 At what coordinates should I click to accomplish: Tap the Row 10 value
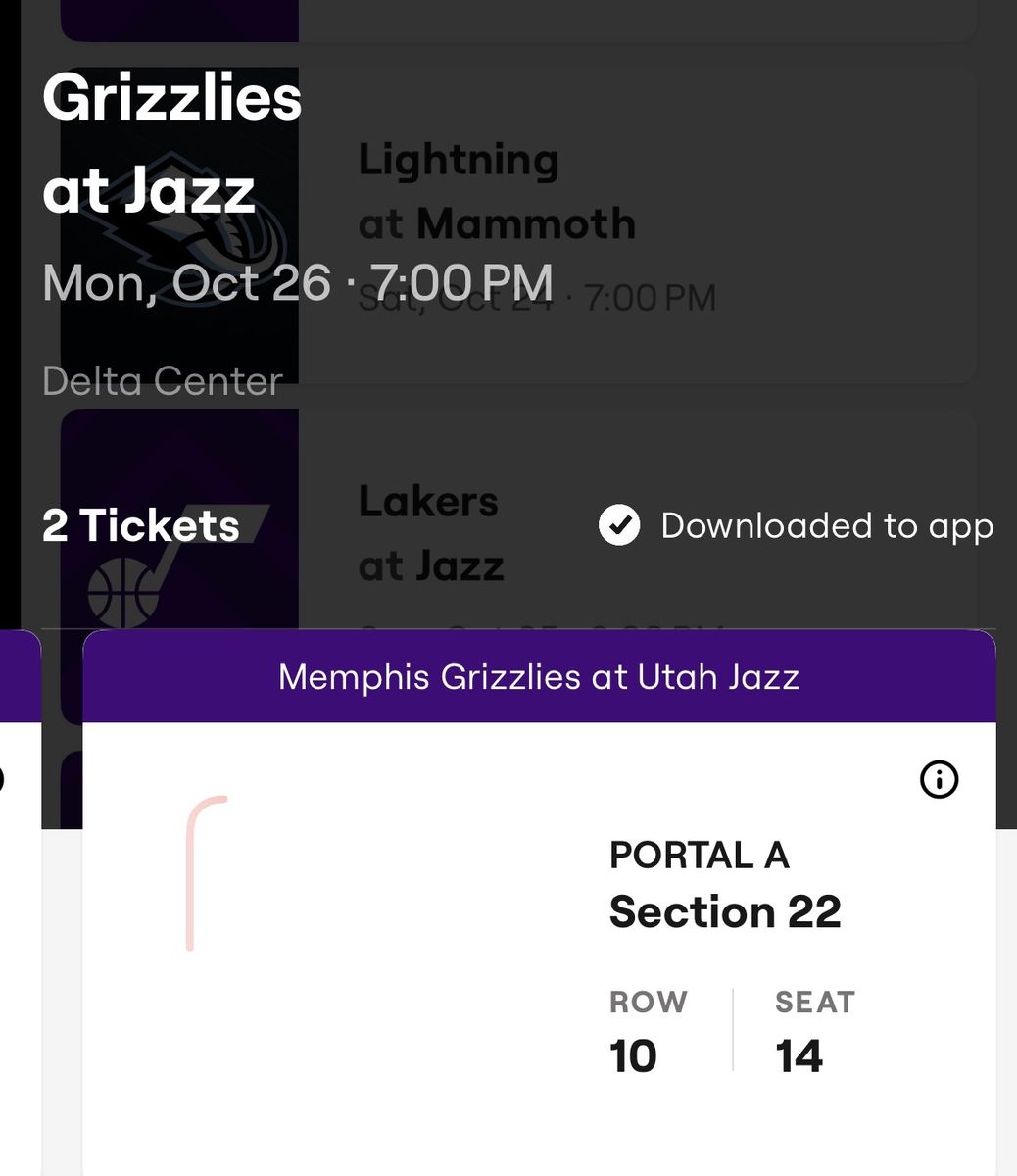coord(633,1055)
